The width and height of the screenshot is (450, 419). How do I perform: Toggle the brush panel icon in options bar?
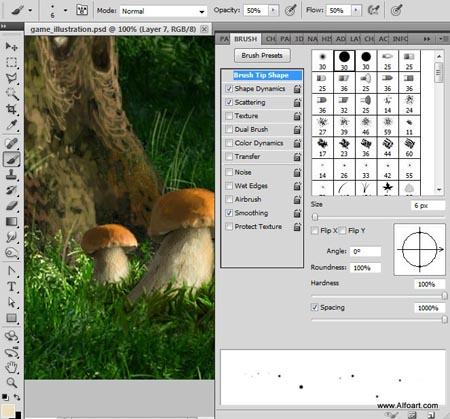[82, 10]
